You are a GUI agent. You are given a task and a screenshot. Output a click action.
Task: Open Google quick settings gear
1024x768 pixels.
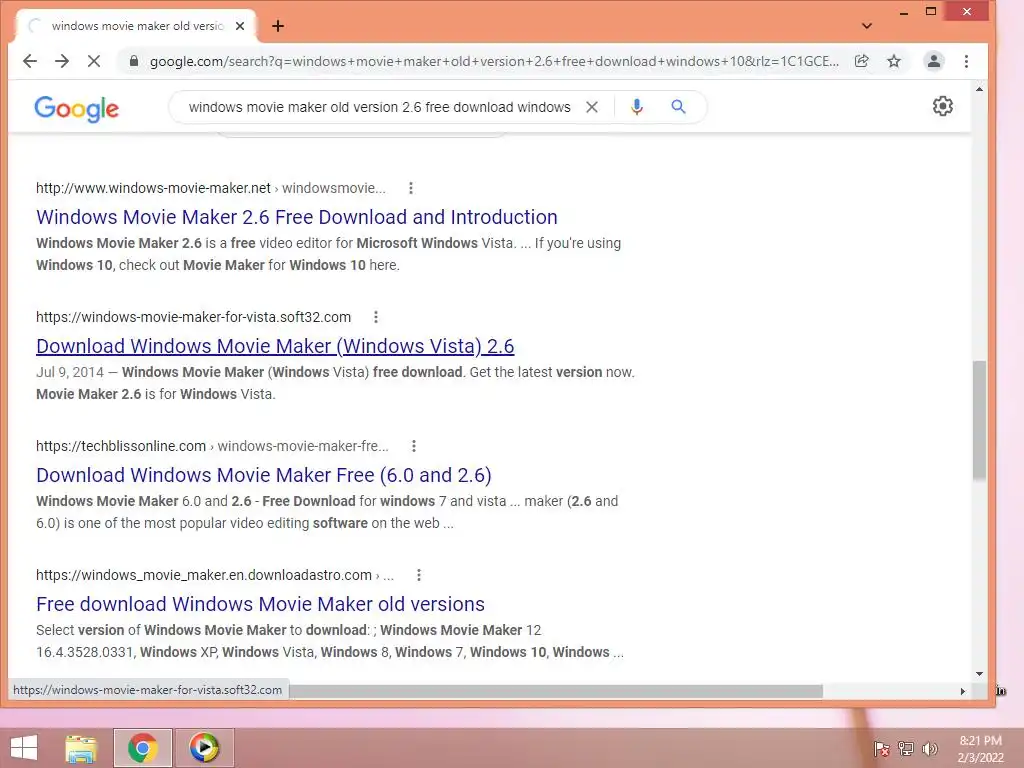coord(942,106)
